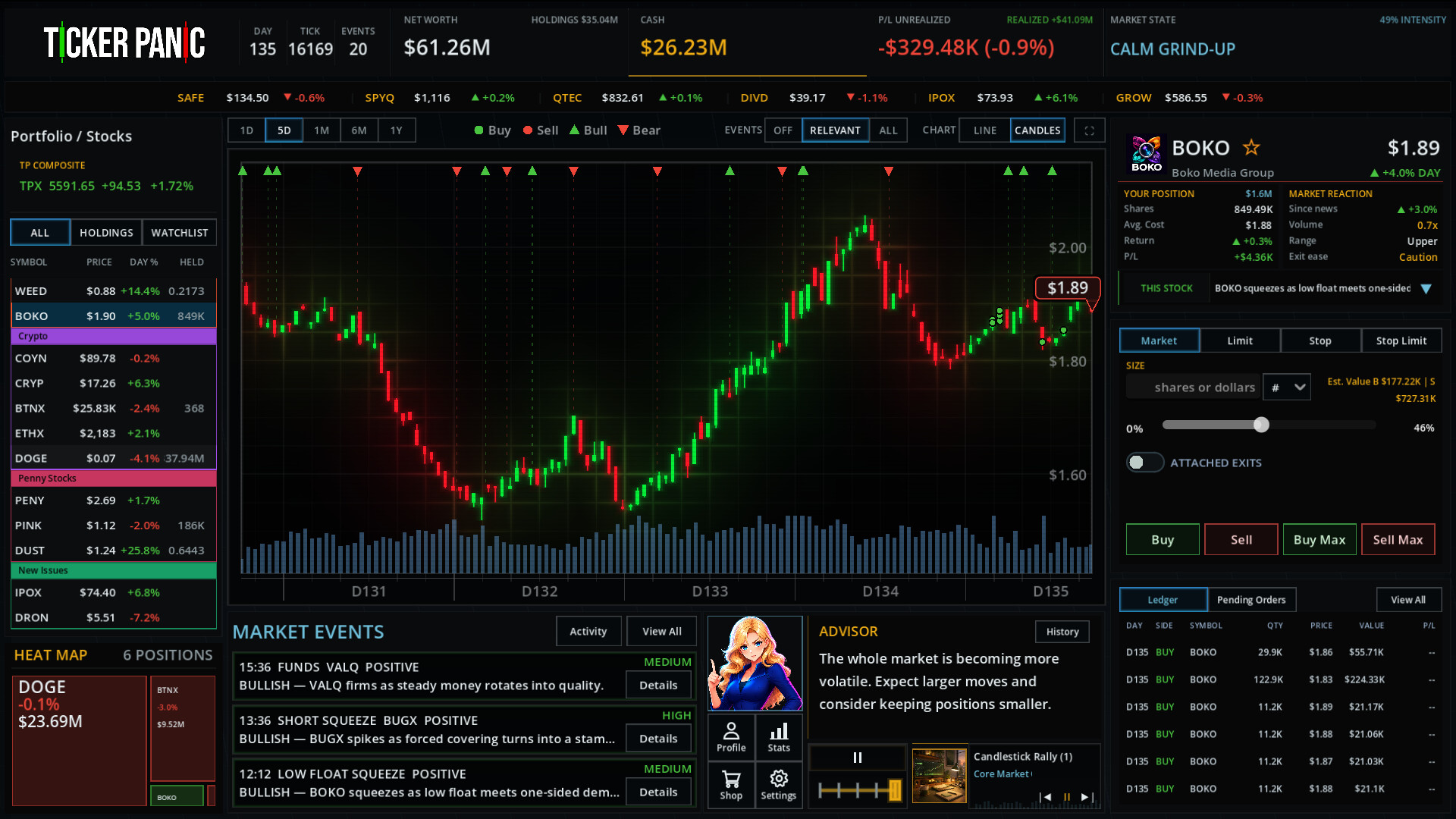The image size is (1456, 819).
Task: Open the Stats bar-chart icon
Action: [779, 737]
